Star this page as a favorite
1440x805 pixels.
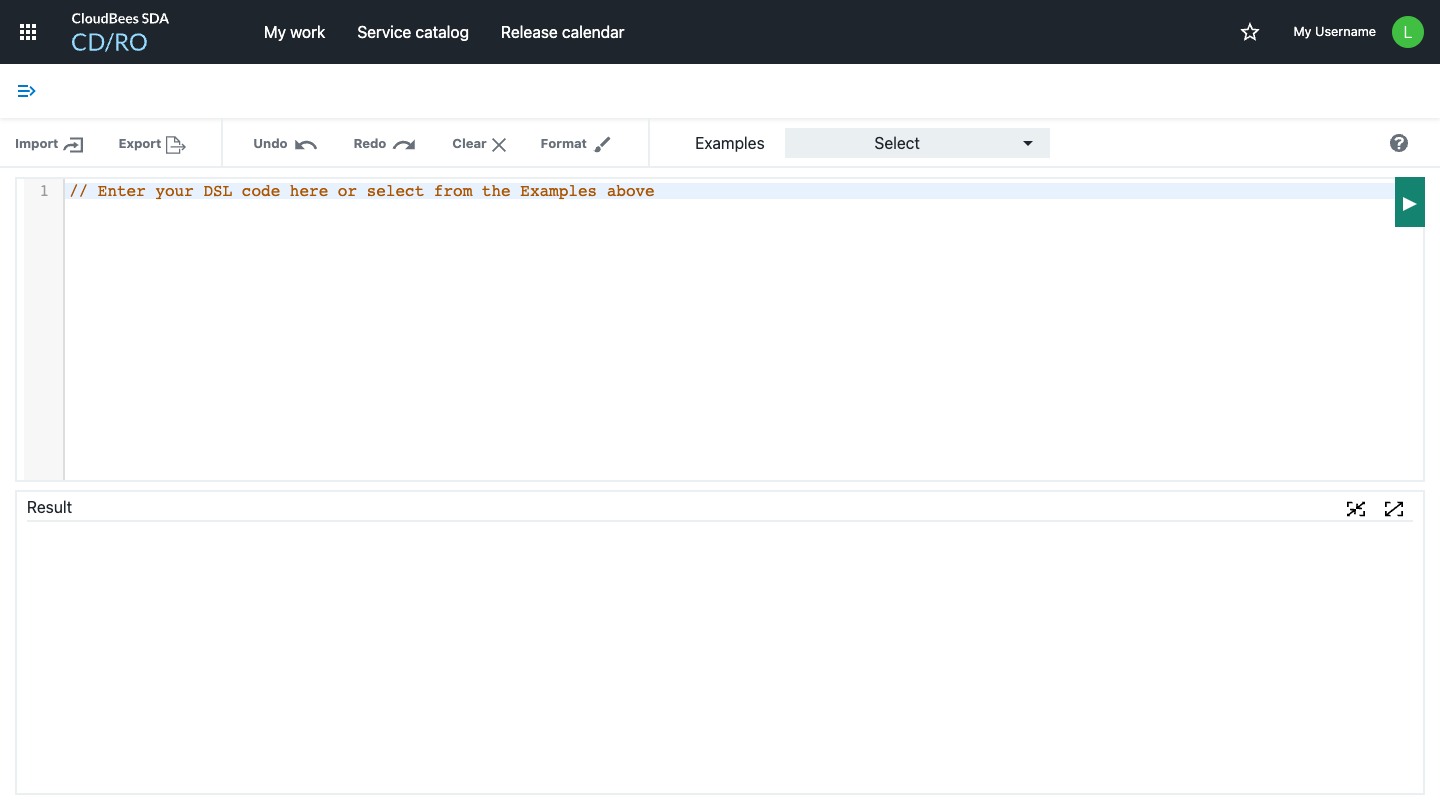tap(1249, 31)
